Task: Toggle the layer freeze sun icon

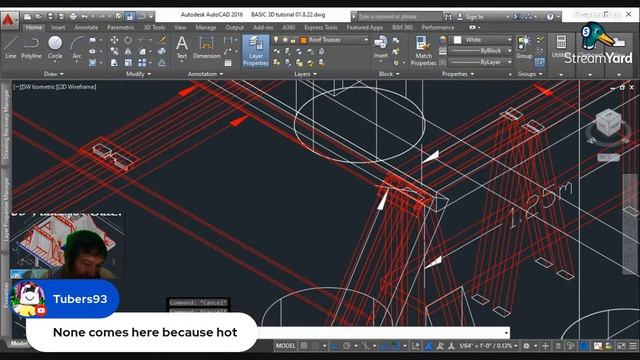Action: pyautogui.click(x=284, y=40)
